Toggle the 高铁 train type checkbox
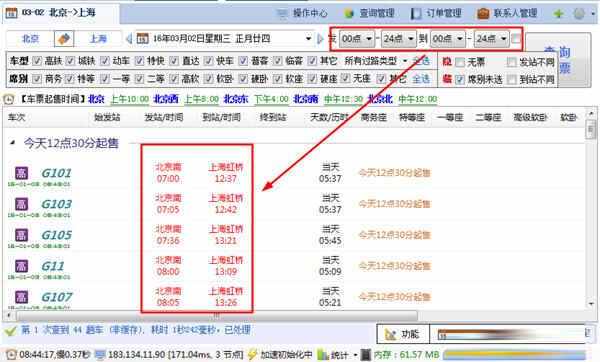The image size is (600, 362). [x=37, y=61]
